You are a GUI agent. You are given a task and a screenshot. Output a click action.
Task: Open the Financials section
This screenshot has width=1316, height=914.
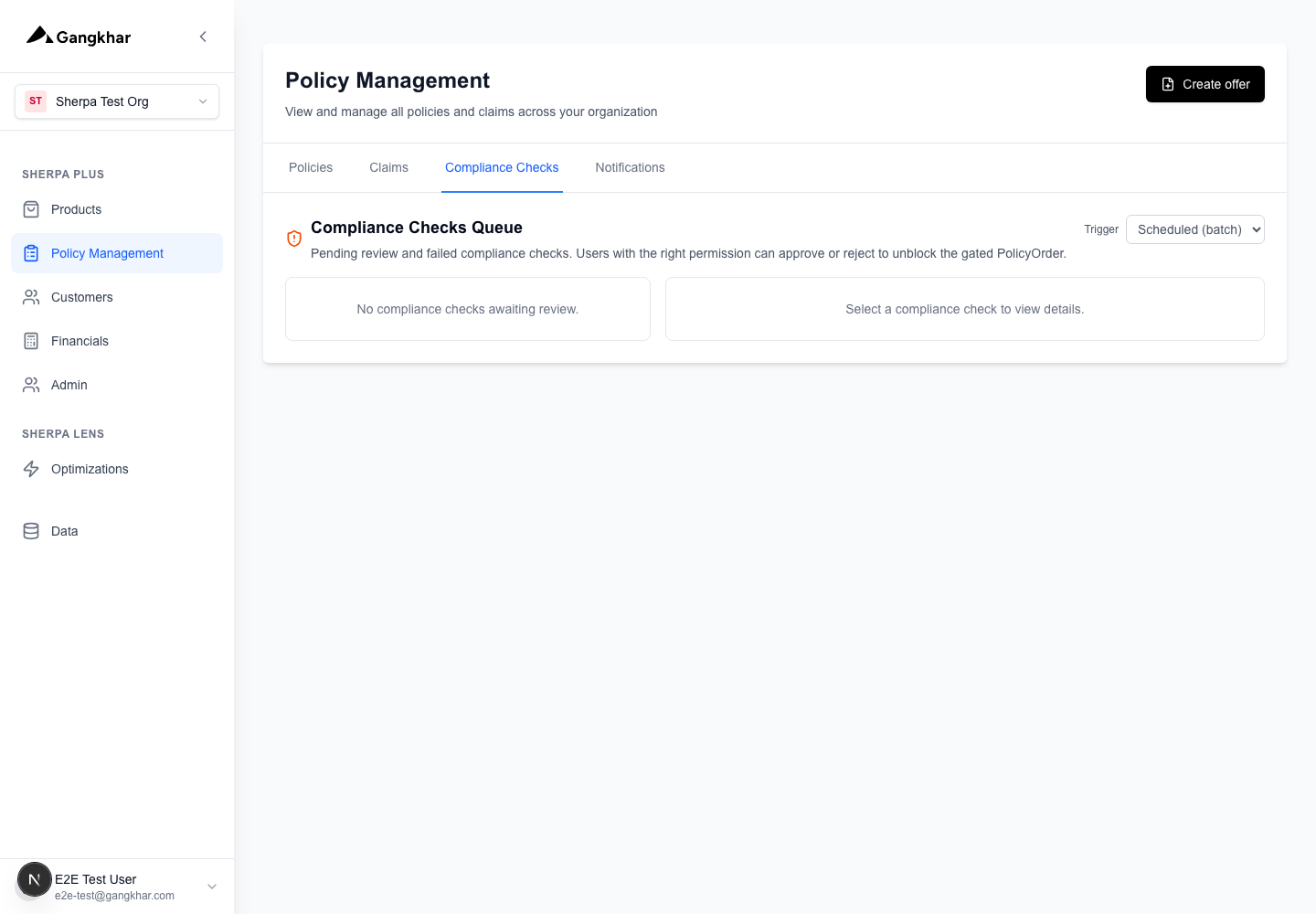[x=117, y=341]
